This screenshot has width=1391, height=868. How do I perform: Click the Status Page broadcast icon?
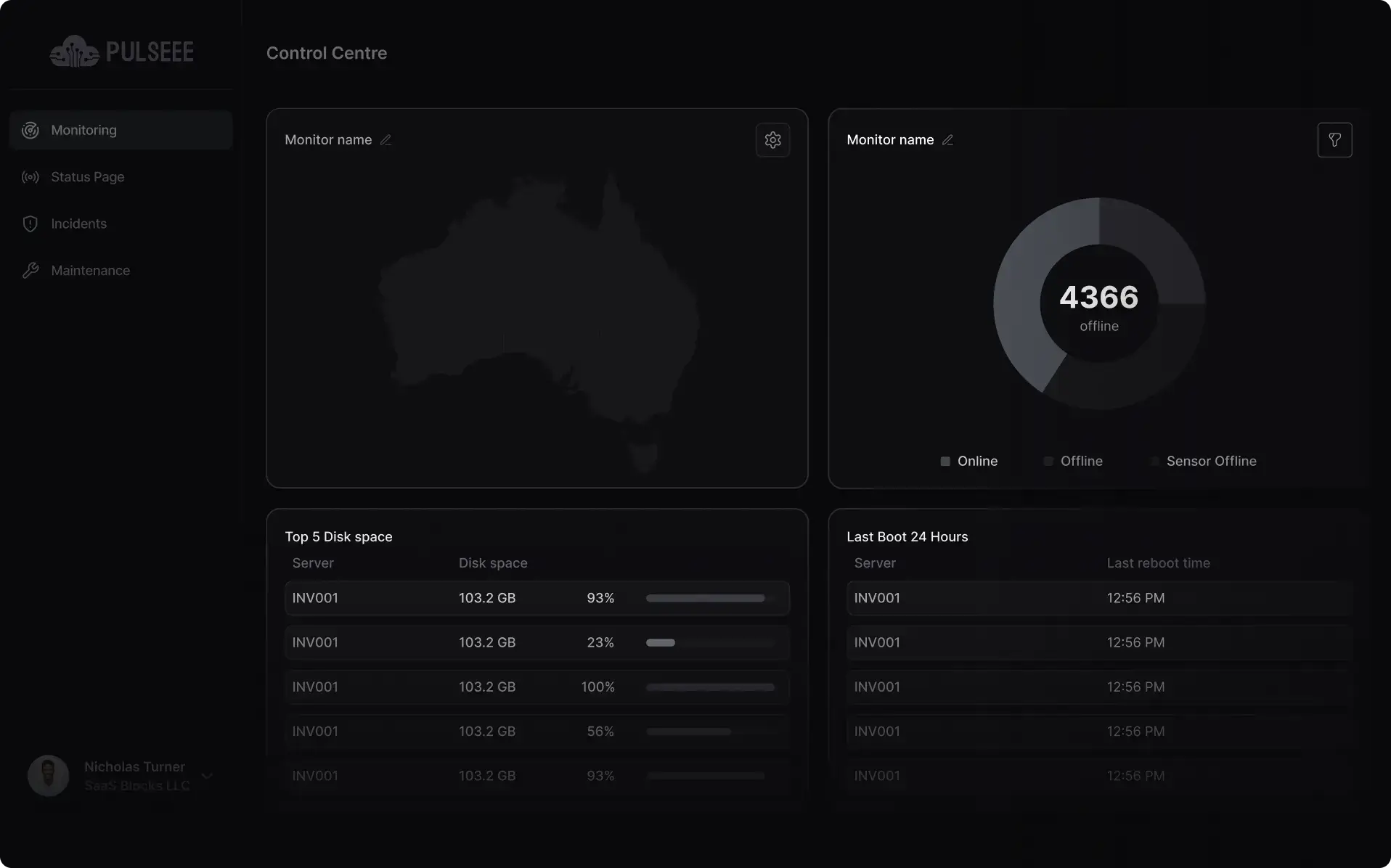30,177
